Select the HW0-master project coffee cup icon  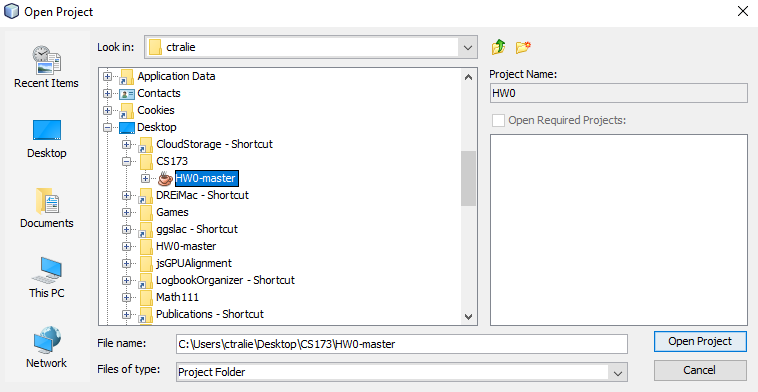click(165, 178)
